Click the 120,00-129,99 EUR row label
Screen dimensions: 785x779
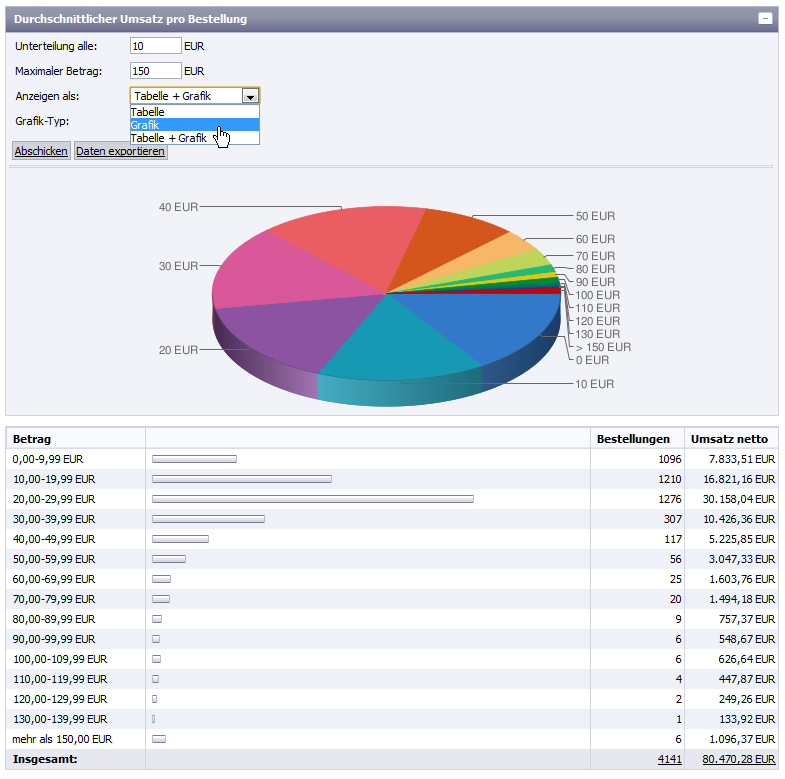(x=60, y=699)
